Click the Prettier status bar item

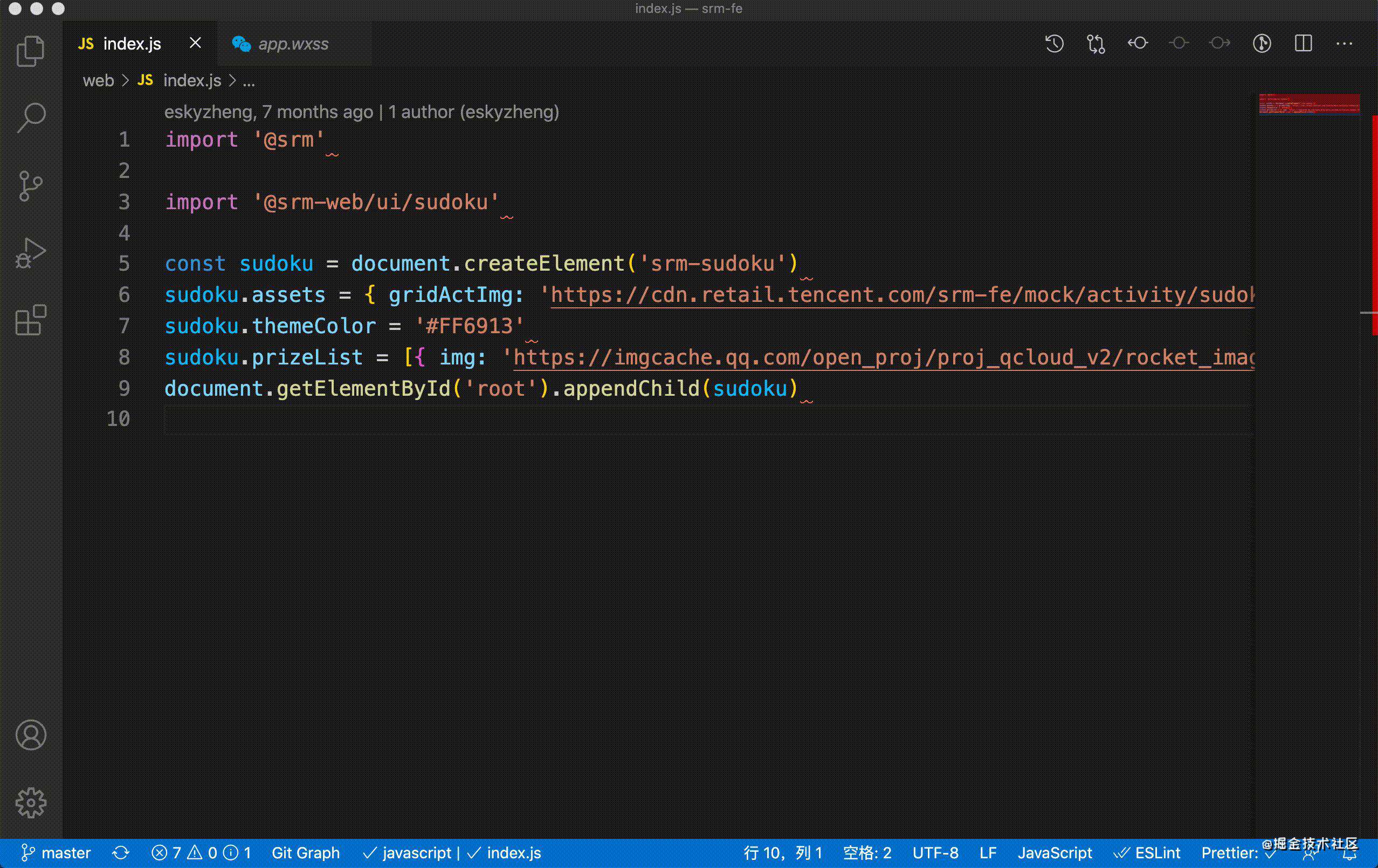pos(1238,853)
